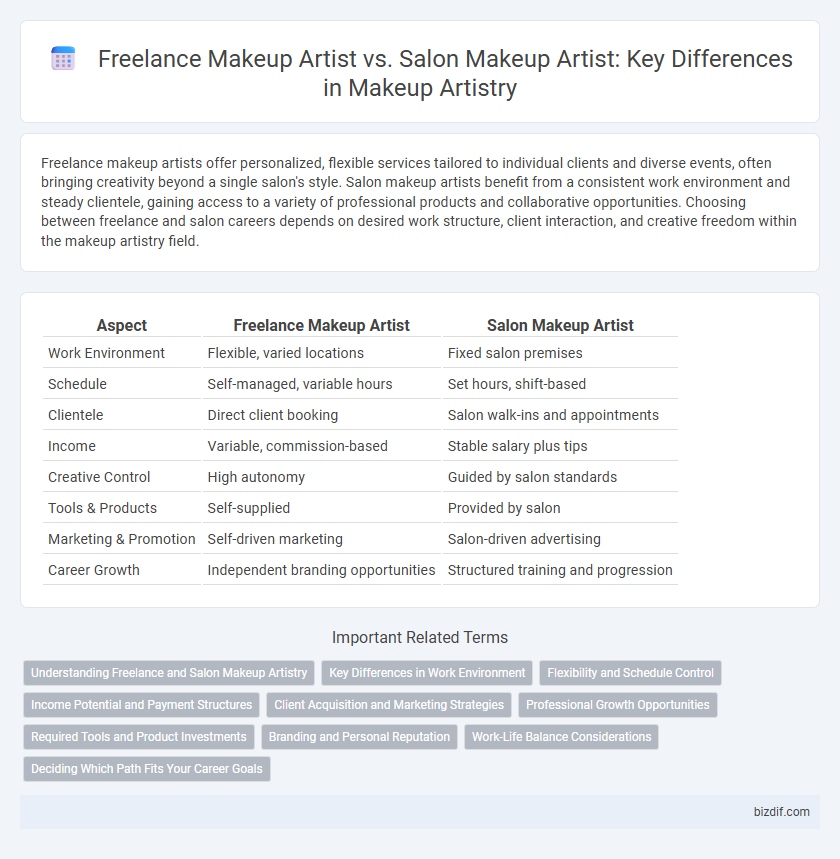
Task: Click the 'Salon Makeup Artist' column header
Action: pyautogui.click(x=560, y=325)
